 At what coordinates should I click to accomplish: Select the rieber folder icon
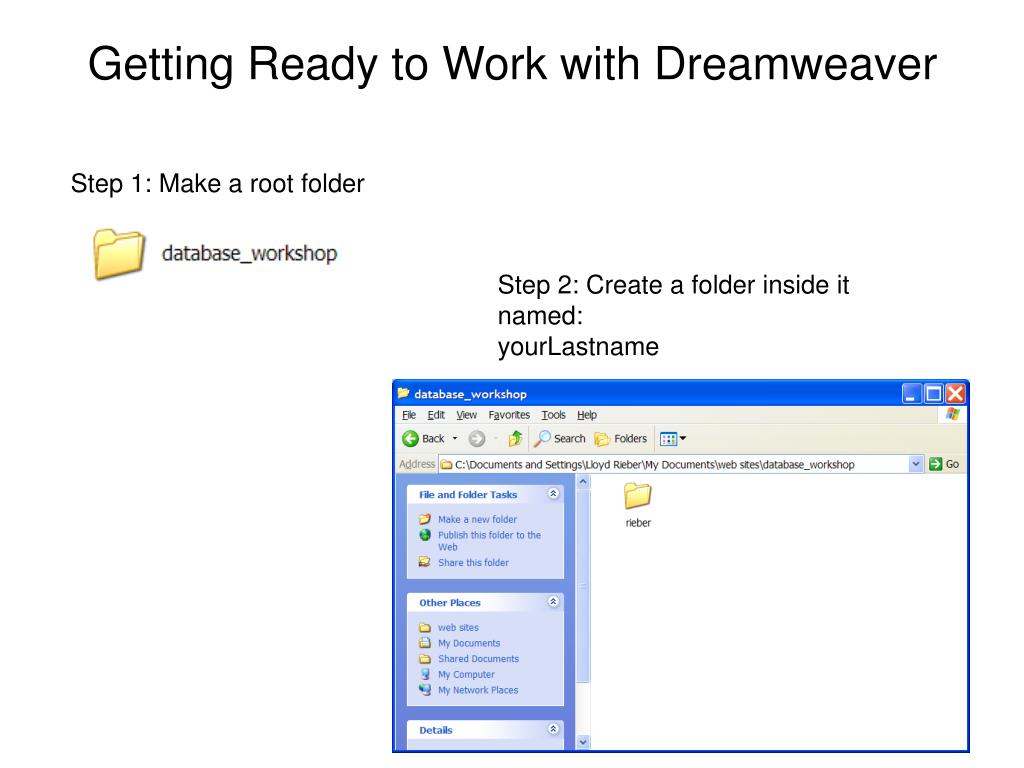[638, 496]
